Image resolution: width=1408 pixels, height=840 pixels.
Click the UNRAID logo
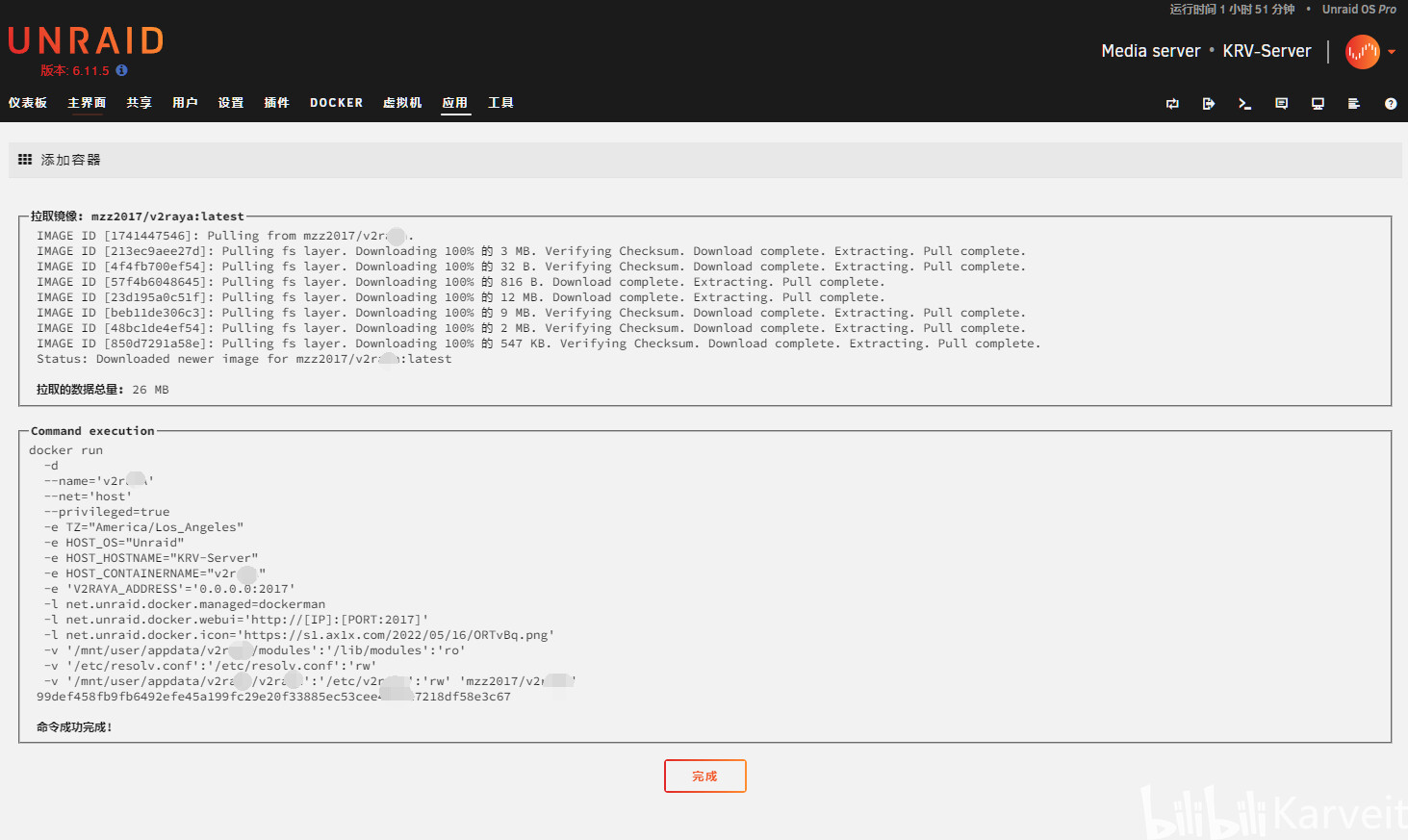tap(86, 40)
